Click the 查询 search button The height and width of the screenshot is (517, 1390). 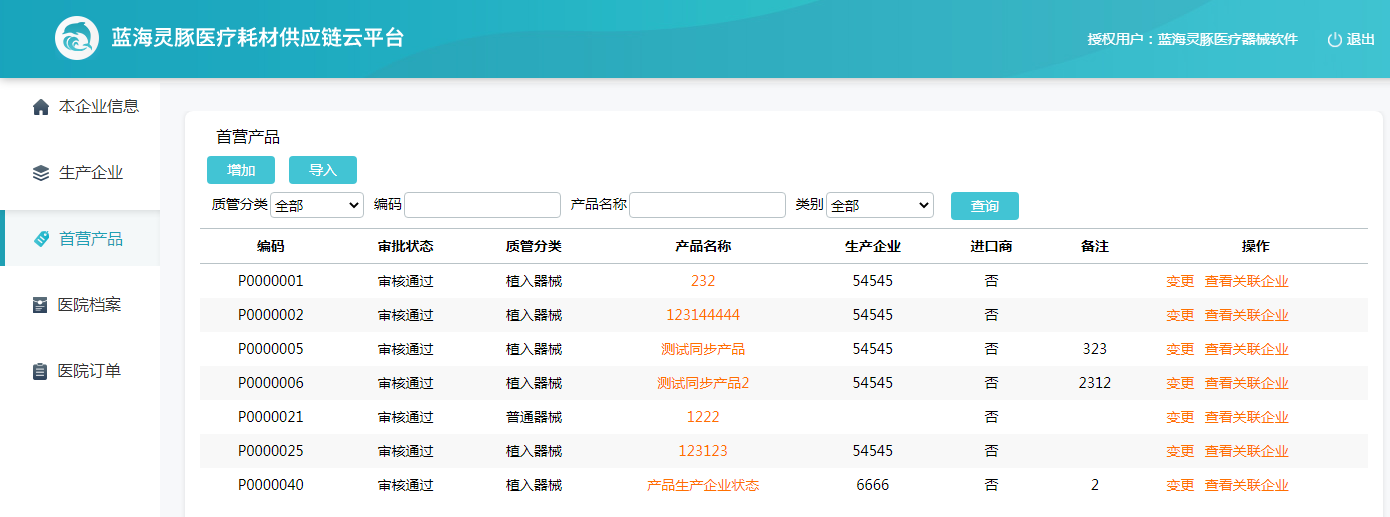click(985, 206)
